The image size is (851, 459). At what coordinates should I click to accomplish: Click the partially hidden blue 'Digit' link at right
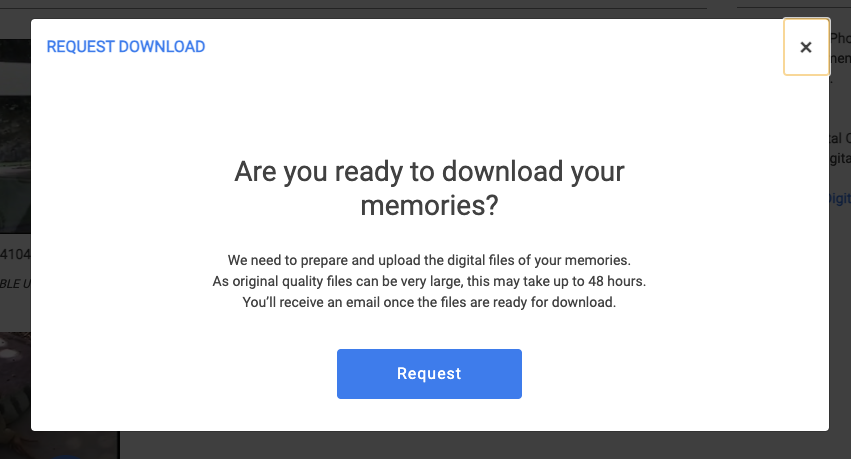[840, 199]
